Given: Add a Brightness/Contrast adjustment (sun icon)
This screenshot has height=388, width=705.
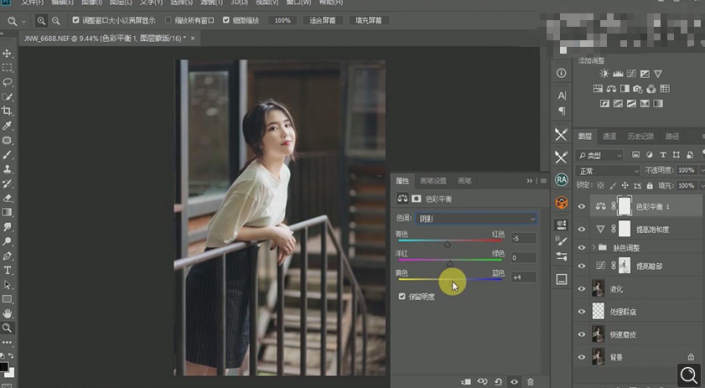Looking at the screenshot, I should (604, 74).
